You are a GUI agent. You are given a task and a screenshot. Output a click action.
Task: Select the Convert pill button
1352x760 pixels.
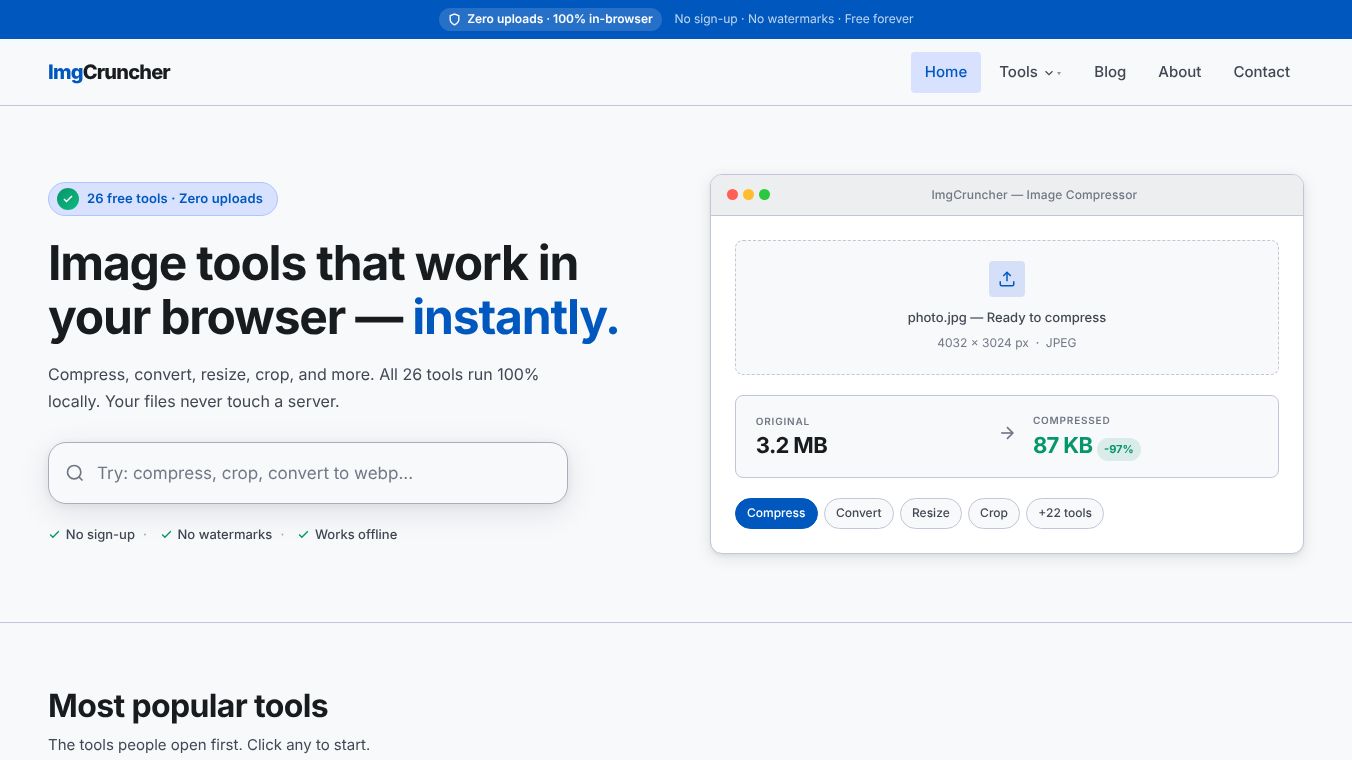[x=859, y=513]
